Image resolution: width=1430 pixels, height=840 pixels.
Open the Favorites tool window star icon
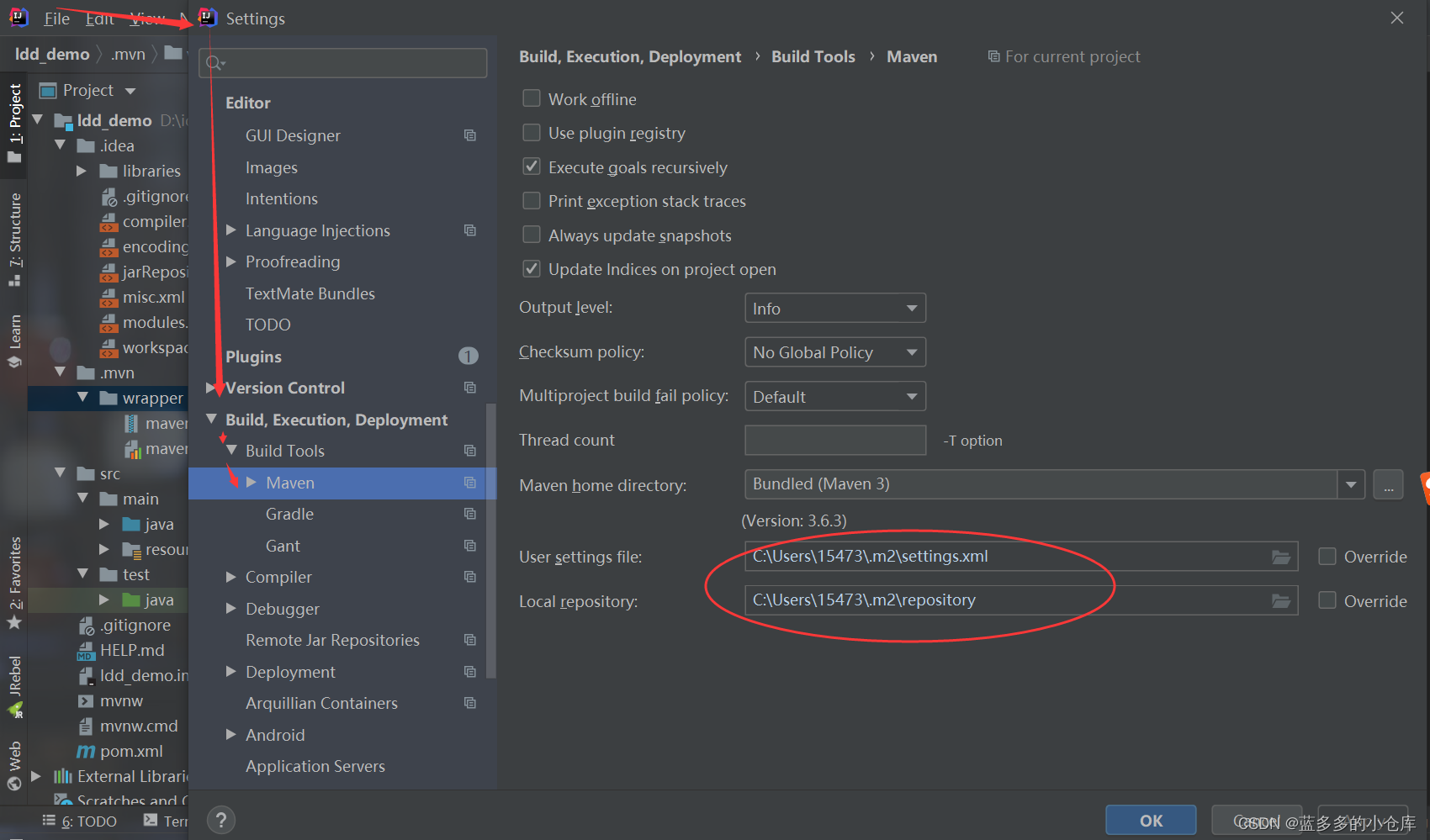14,622
